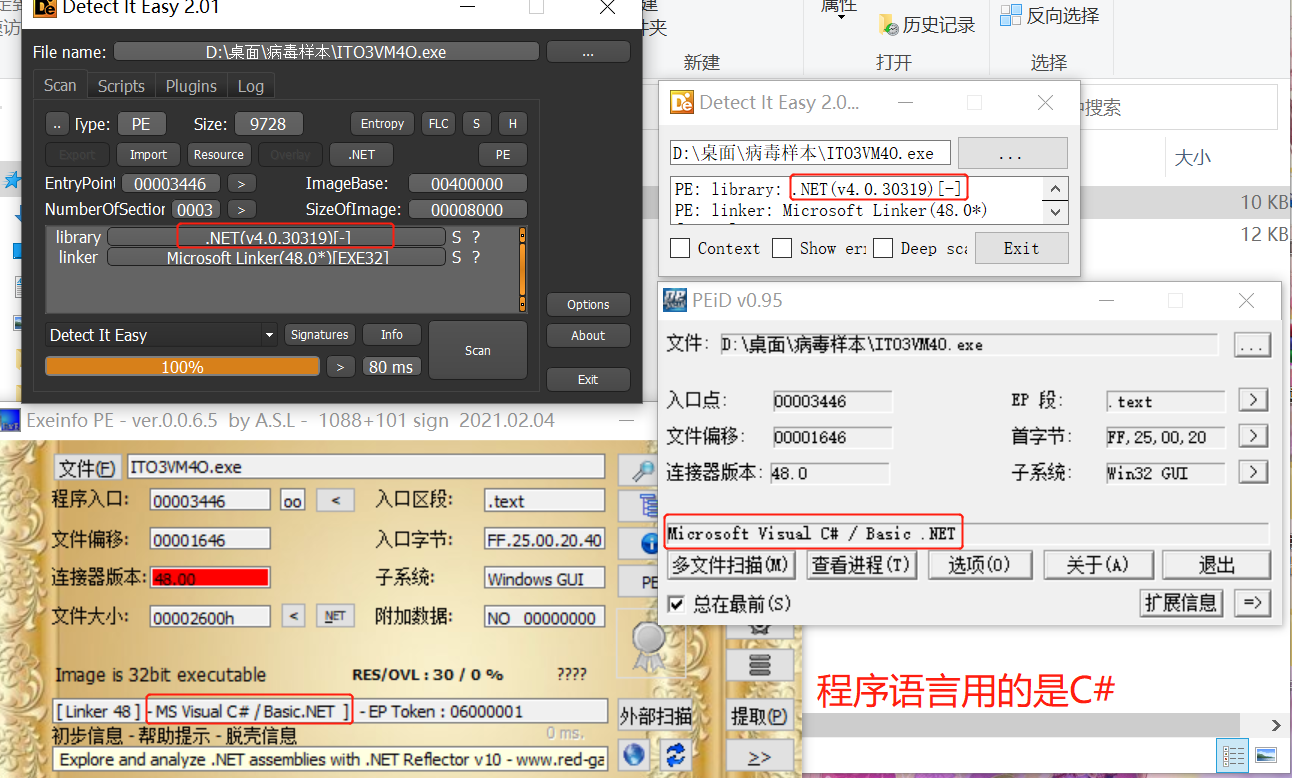
Task: Switch to the Log tab
Action: pos(251,86)
